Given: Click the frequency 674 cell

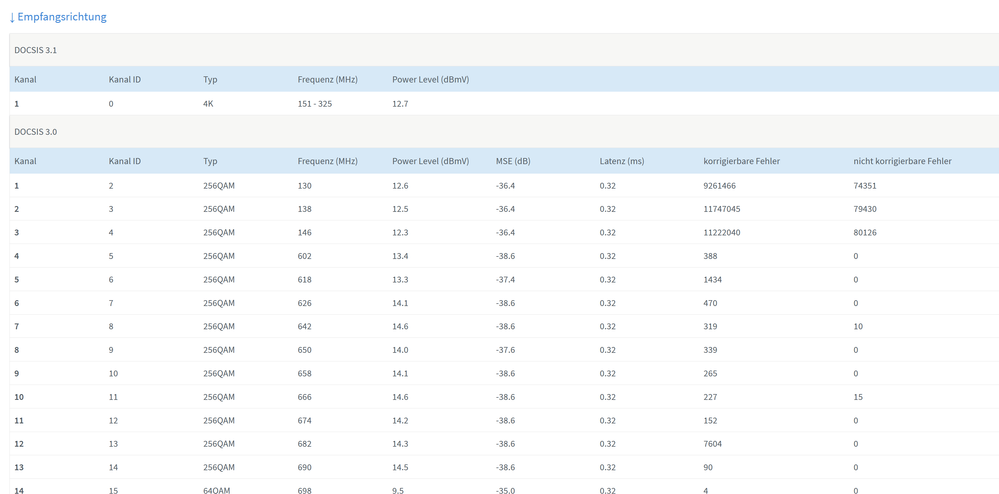Looking at the screenshot, I should 305,421.
